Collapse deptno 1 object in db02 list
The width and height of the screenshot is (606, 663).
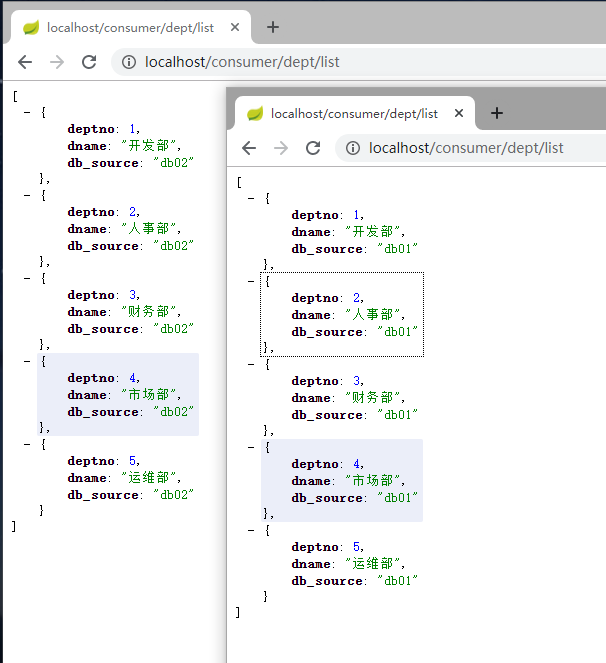tap(27, 112)
